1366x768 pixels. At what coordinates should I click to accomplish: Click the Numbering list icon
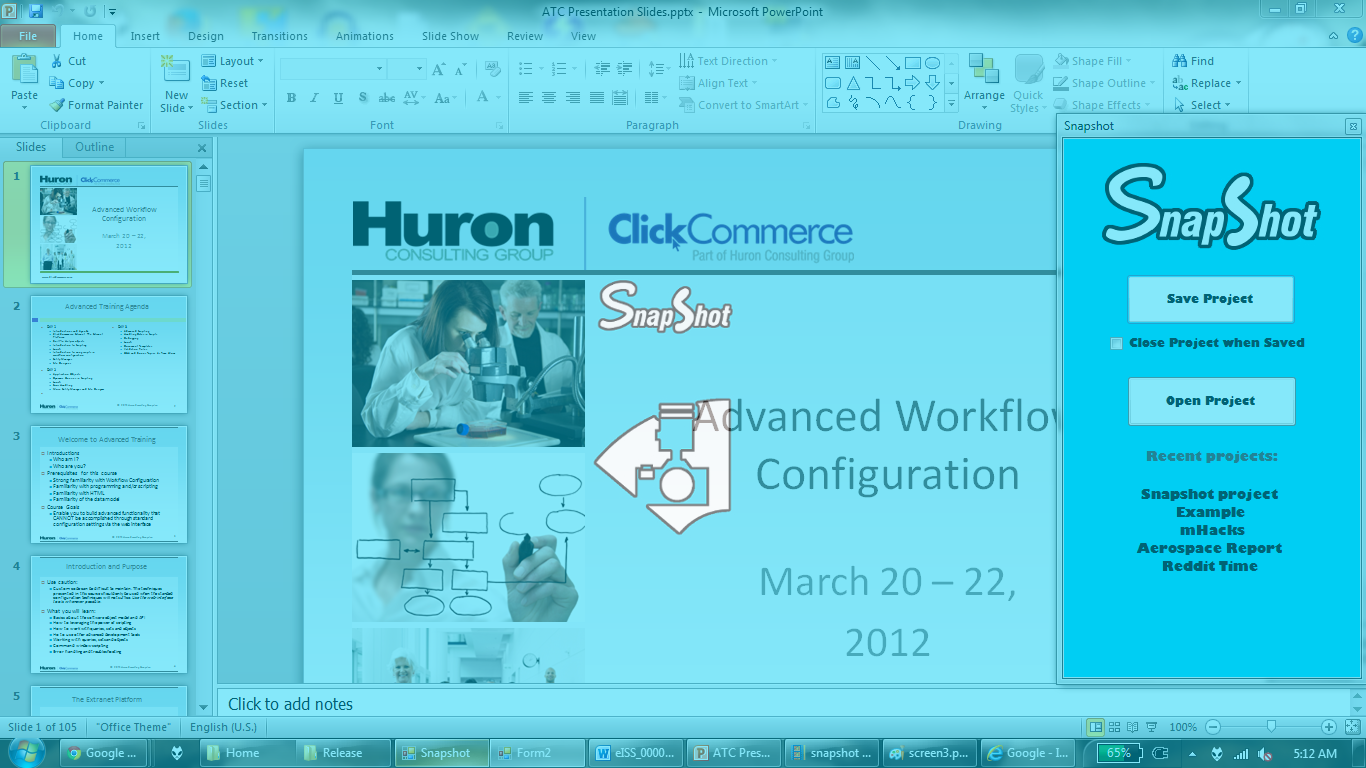tap(559, 69)
